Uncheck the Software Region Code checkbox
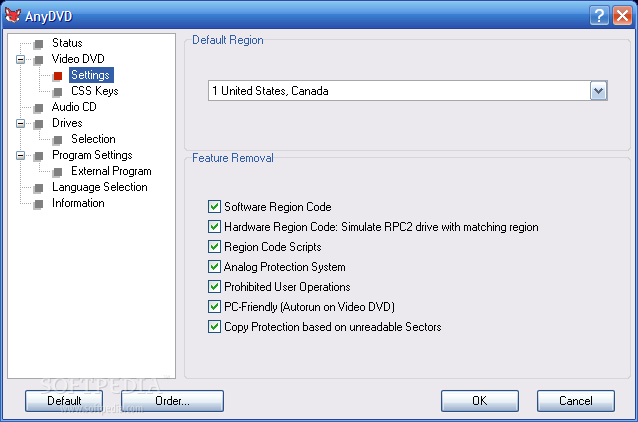638x422 pixels. coord(214,207)
